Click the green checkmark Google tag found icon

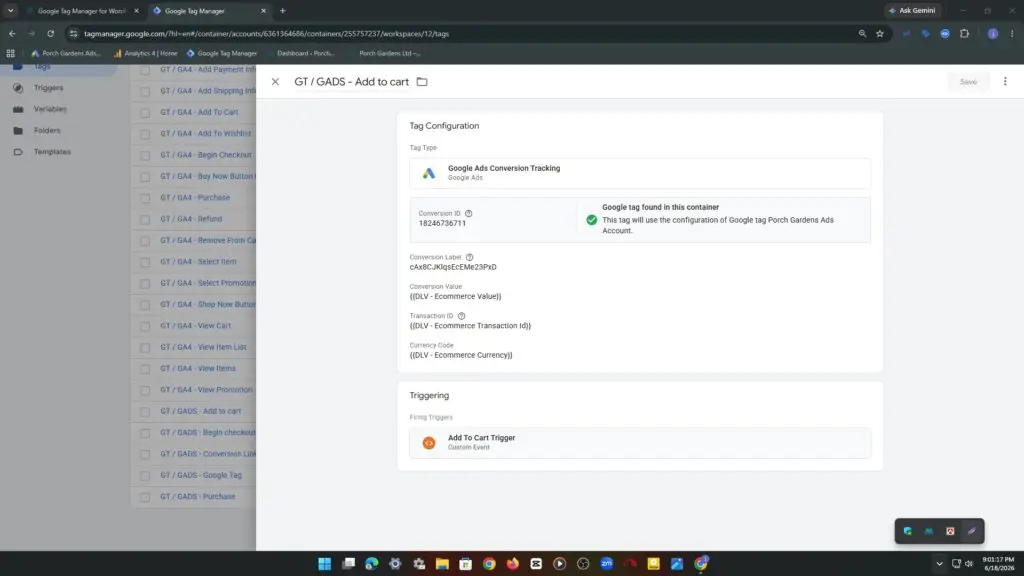click(x=591, y=220)
